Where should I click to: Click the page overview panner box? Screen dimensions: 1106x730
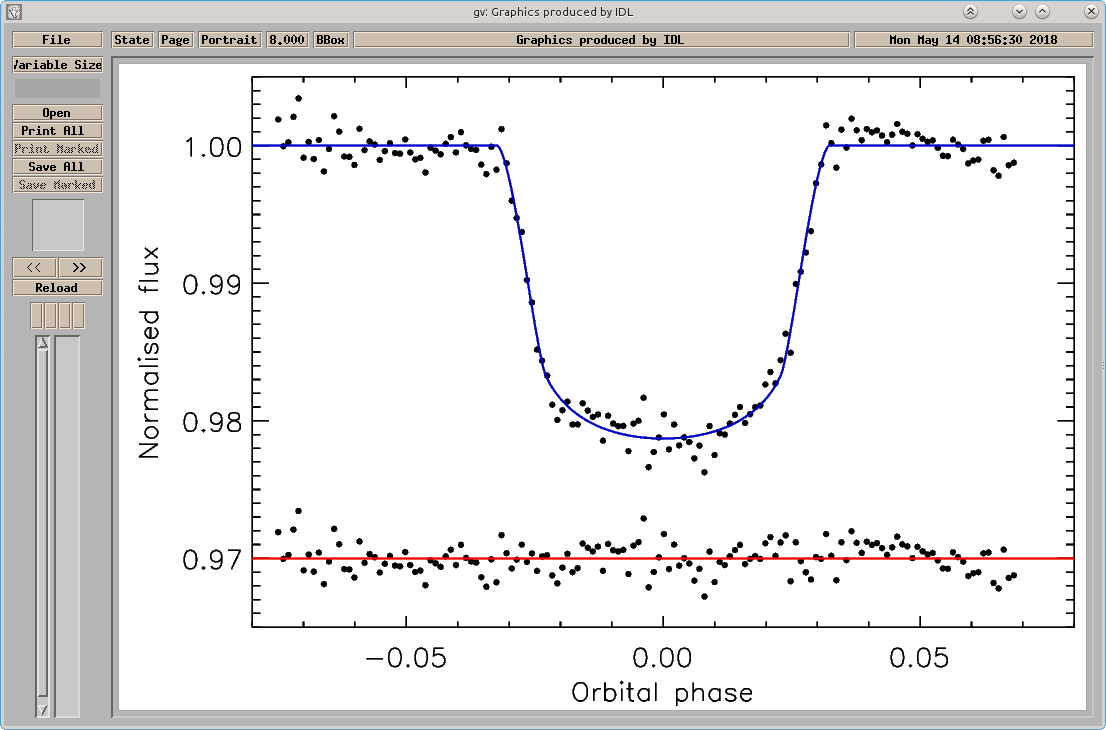[x=58, y=225]
